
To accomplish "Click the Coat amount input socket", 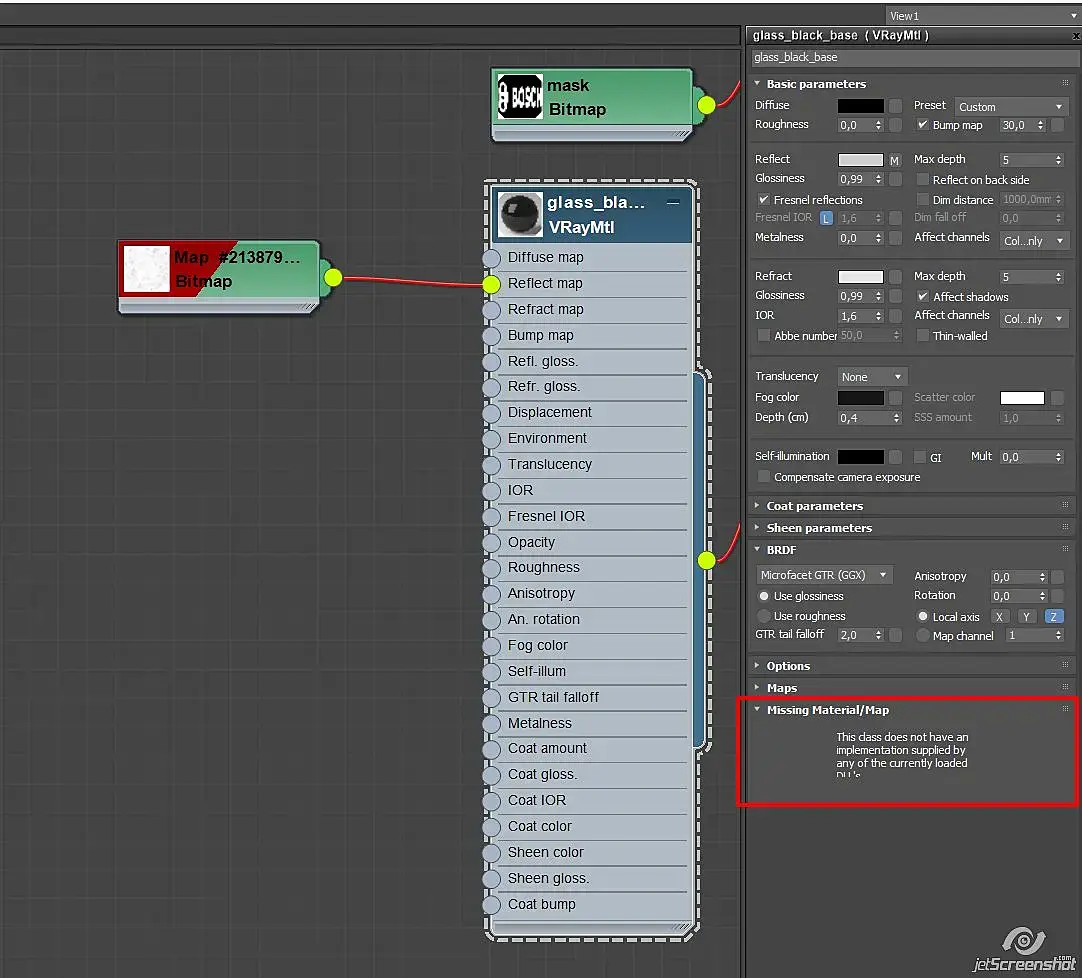I will click(x=491, y=750).
